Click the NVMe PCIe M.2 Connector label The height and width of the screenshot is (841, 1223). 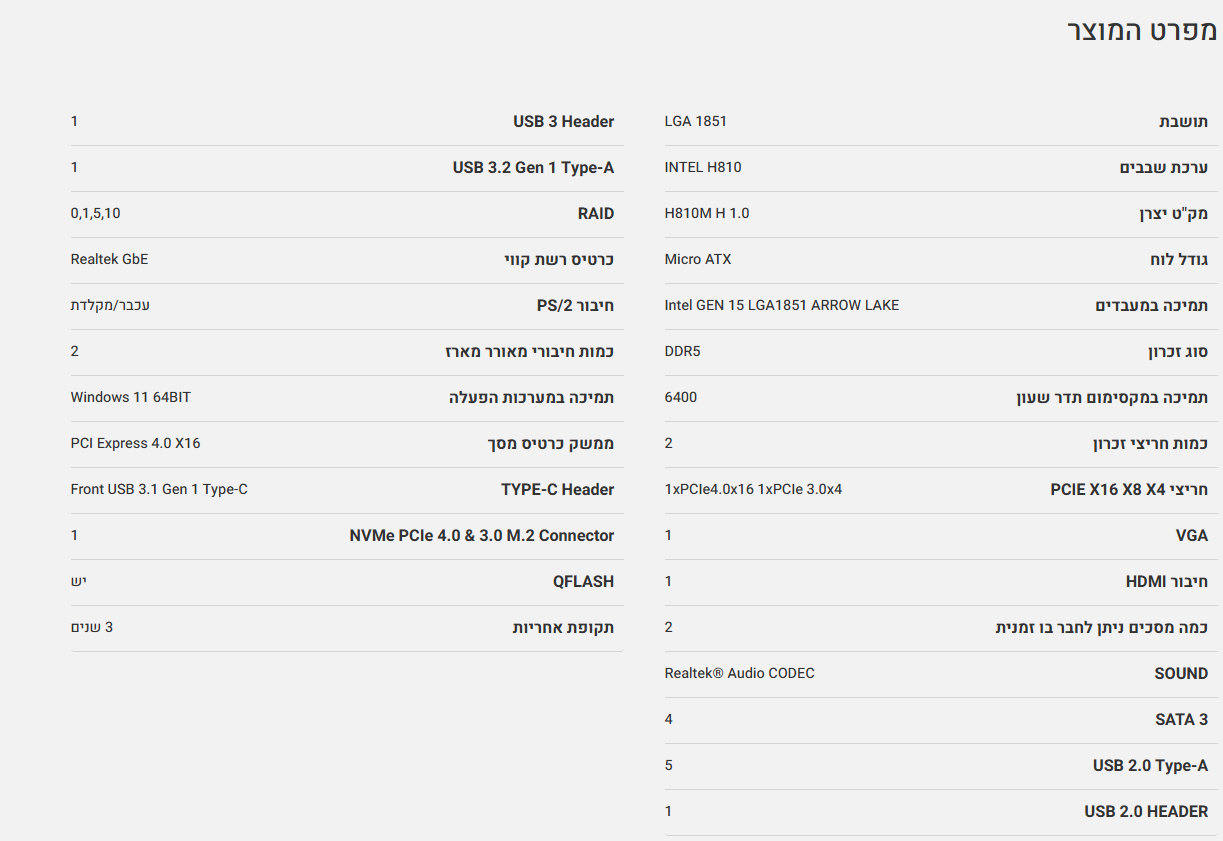pyautogui.click(x=481, y=535)
